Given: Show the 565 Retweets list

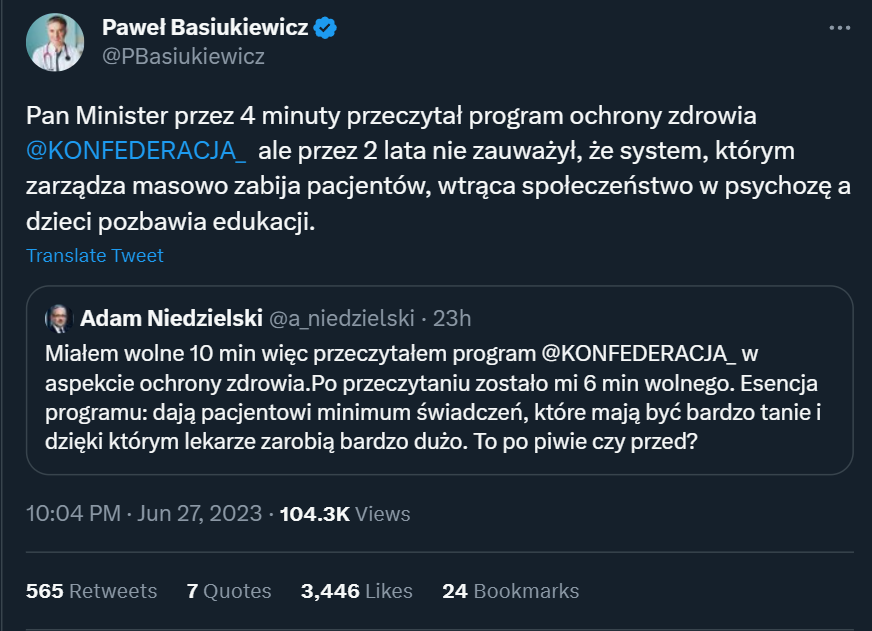Looking at the screenshot, I should point(92,591).
